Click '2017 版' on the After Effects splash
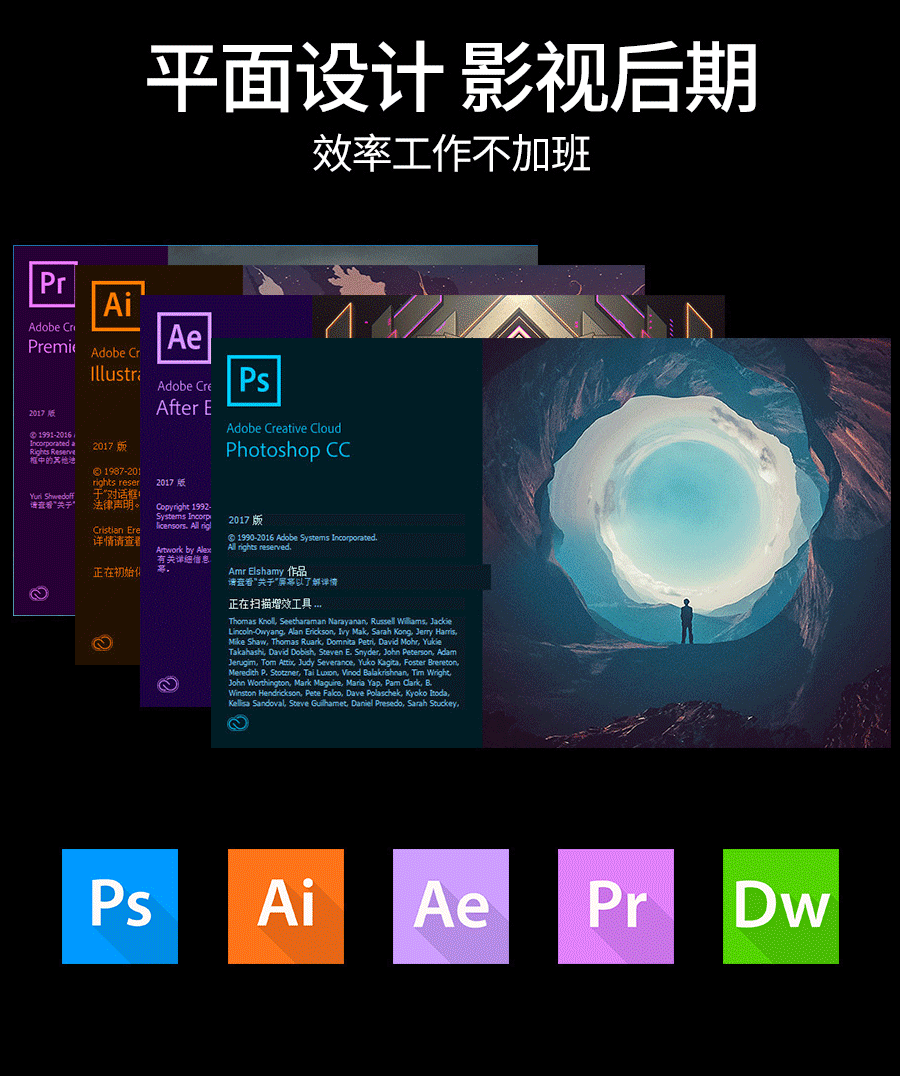The height and width of the screenshot is (1076, 900). (x=171, y=482)
